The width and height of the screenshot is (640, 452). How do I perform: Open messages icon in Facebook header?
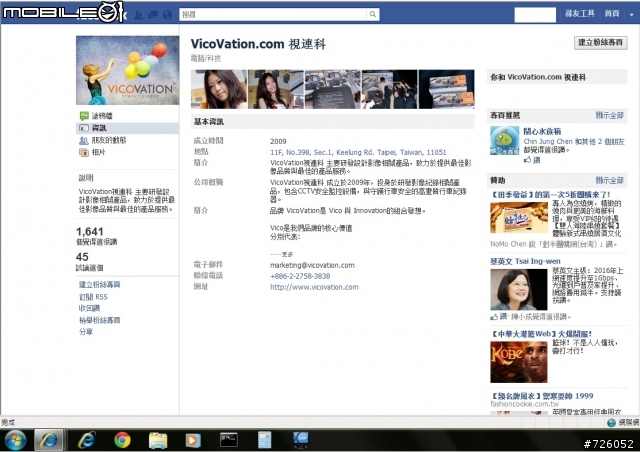point(153,15)
